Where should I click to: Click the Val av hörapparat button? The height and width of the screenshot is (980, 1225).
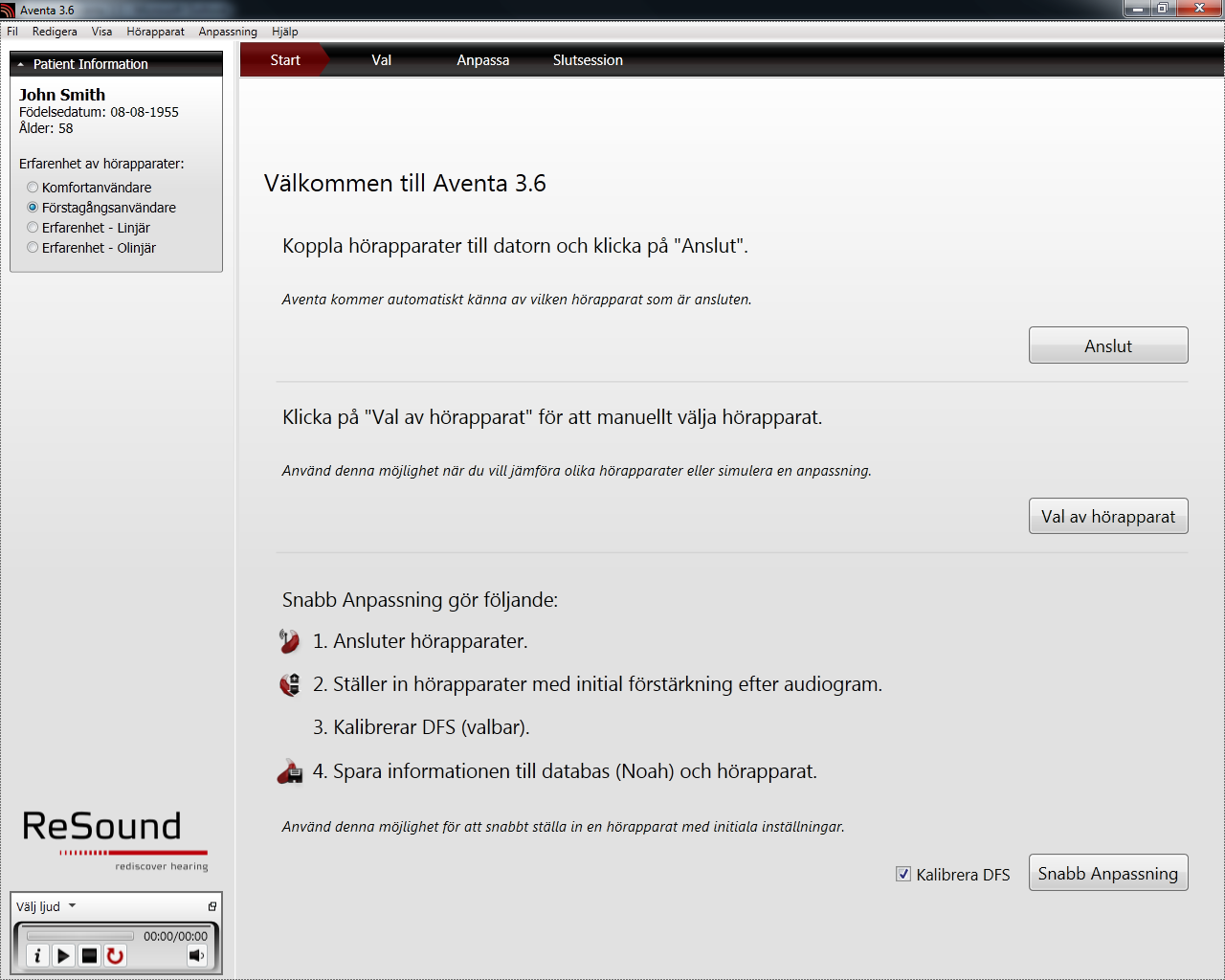(1108, 516)
